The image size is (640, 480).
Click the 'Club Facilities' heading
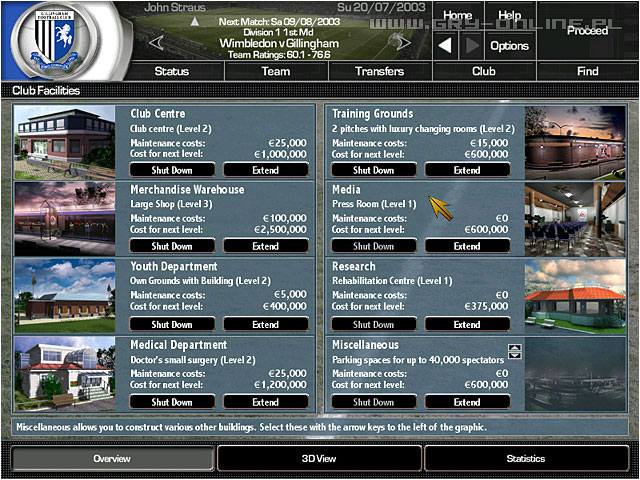pos(46,90)
